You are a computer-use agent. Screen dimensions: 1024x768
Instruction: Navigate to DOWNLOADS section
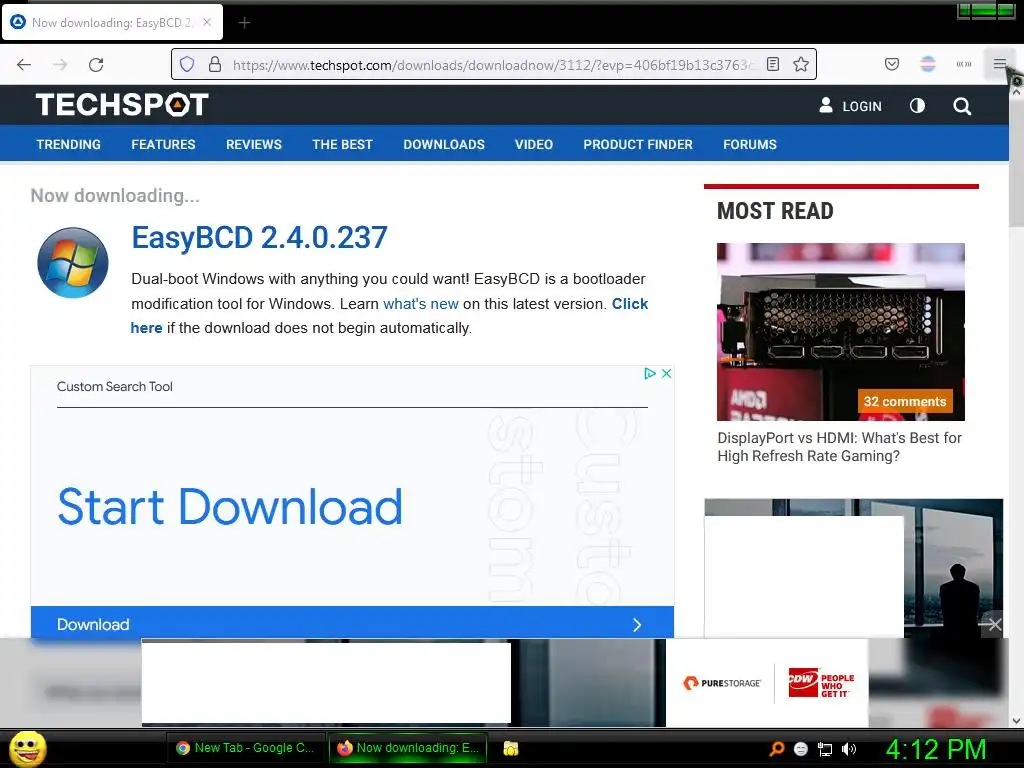(x=444, y=144)
